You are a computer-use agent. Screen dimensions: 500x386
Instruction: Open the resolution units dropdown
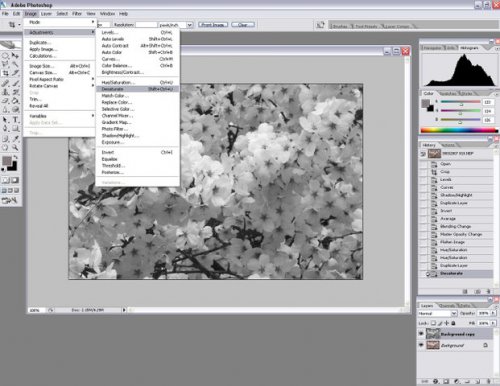pyautogui.click(x=189, y=25)
